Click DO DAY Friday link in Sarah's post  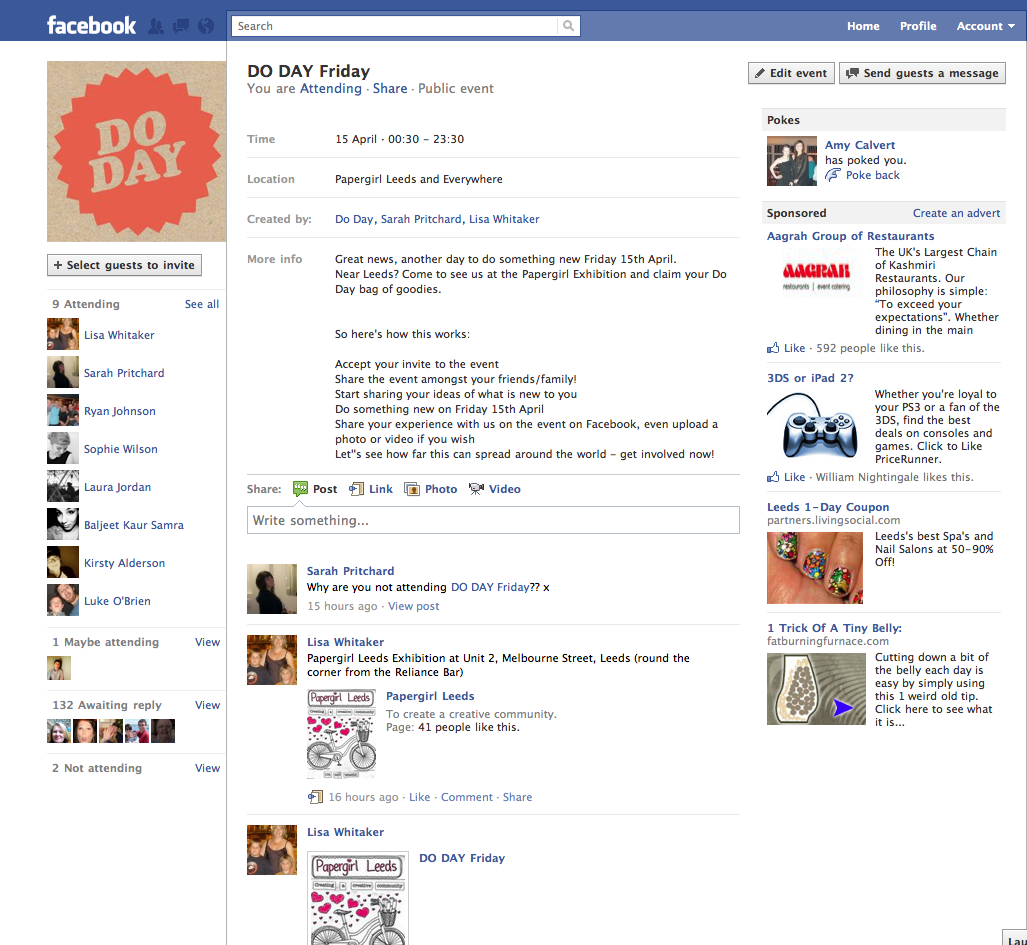[x=490, y=587]
